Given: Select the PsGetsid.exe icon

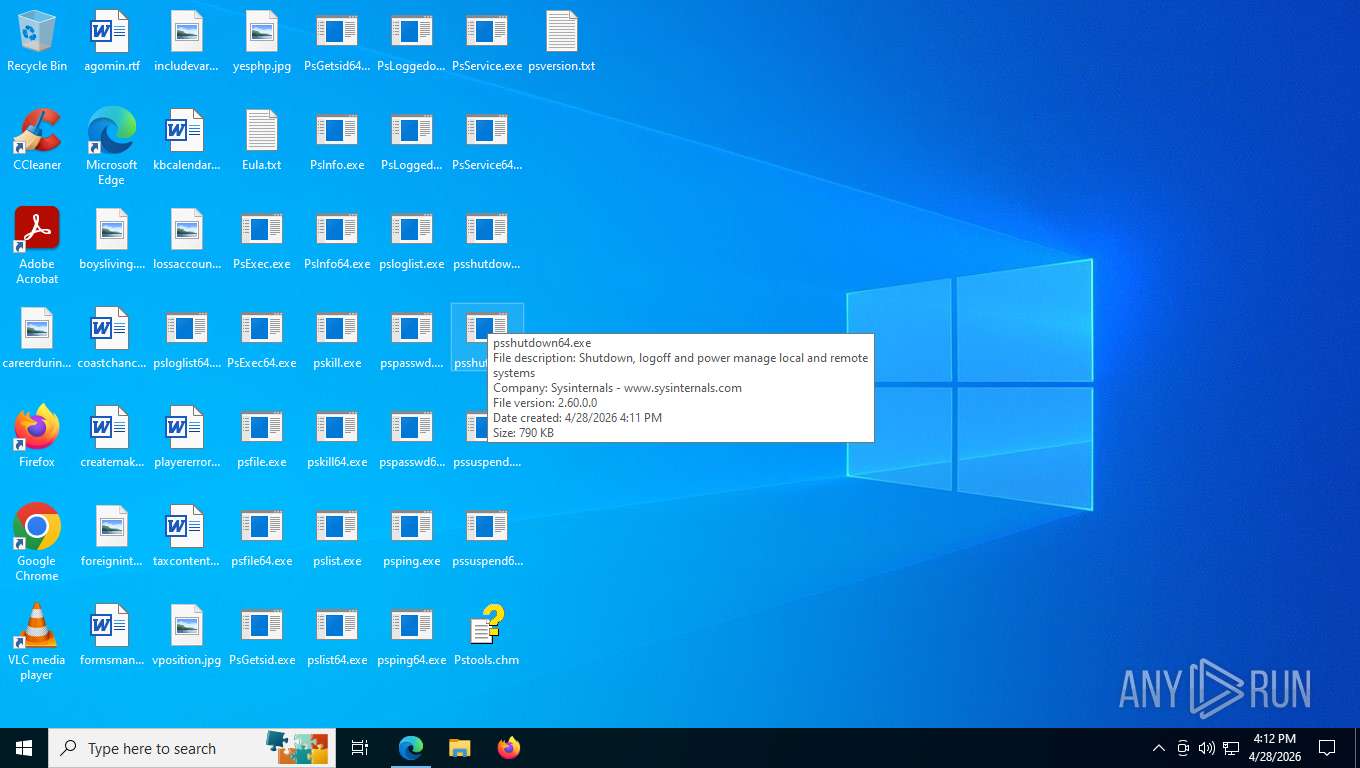Looking at the screenshot, I should point(261,636).
